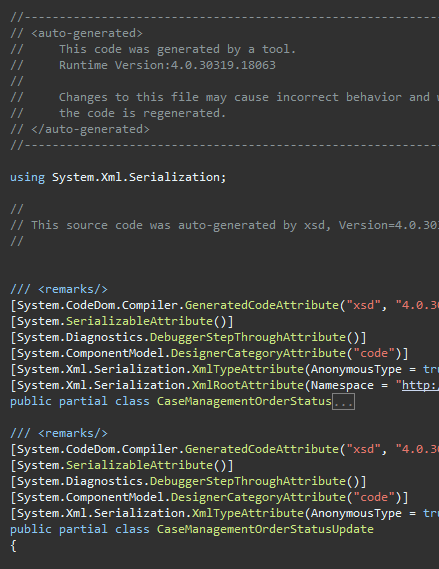Click System.Xml.Serialization in the using statement
This screenshot has width=439, height=569.
[x=136, y=177]
